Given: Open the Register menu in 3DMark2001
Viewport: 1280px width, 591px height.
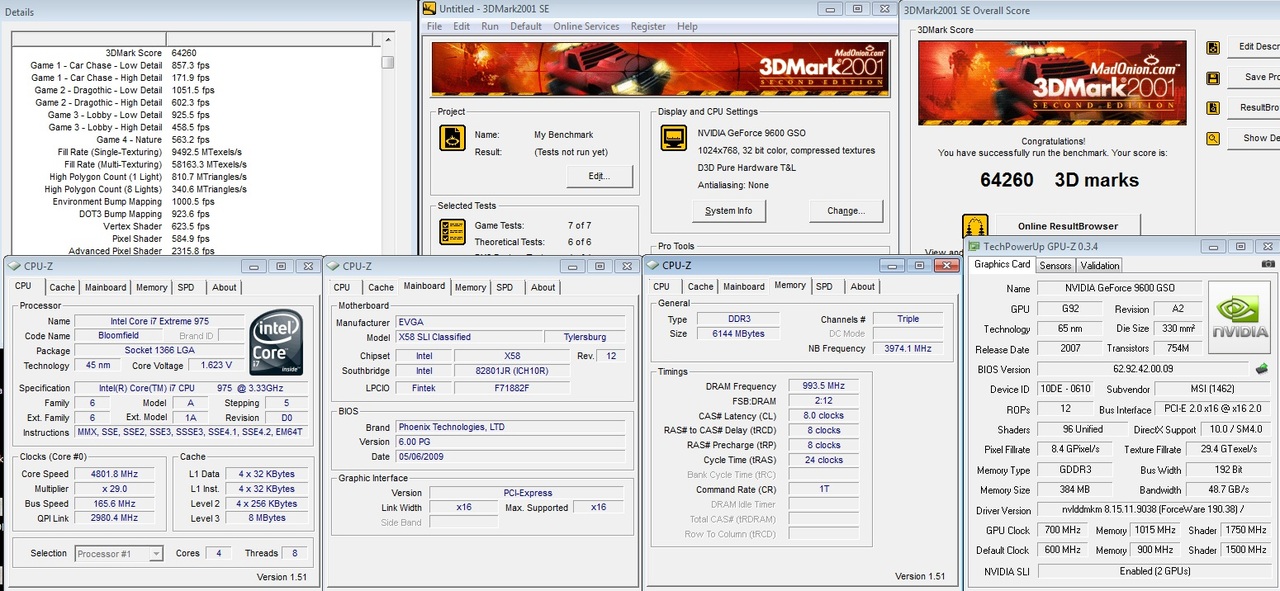Looking at the screenshot, I should [x=648, y=27].
